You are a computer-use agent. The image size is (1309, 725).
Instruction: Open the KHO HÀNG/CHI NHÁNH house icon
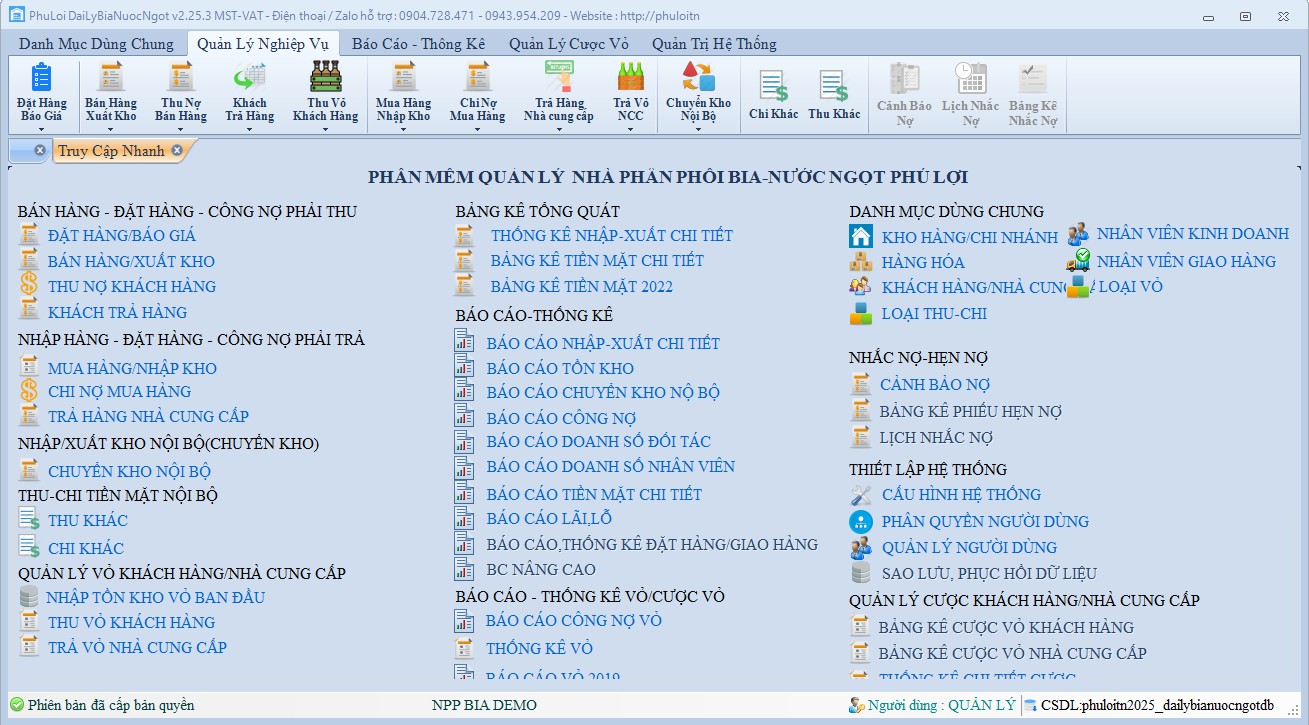860,237
